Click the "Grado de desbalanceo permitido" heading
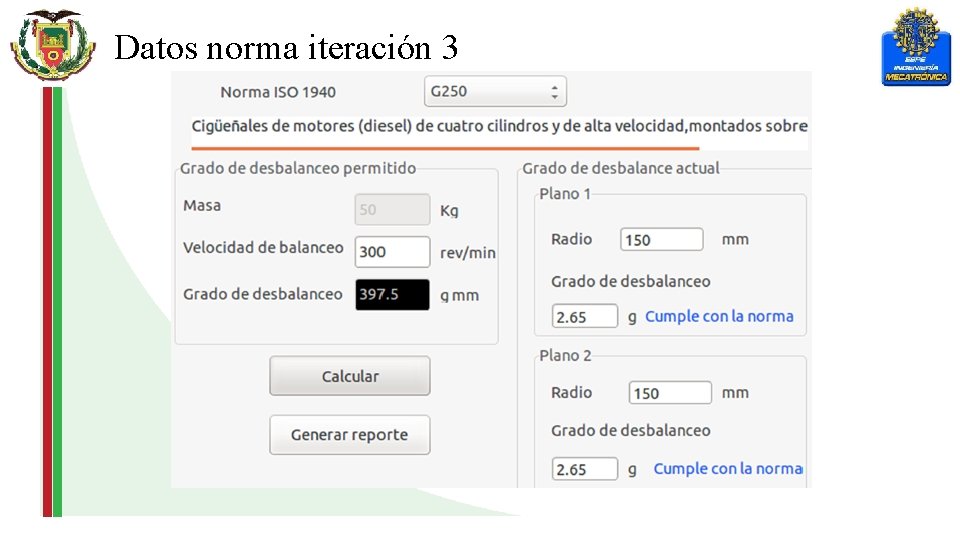The image size is (960, 540). [298, 168]
